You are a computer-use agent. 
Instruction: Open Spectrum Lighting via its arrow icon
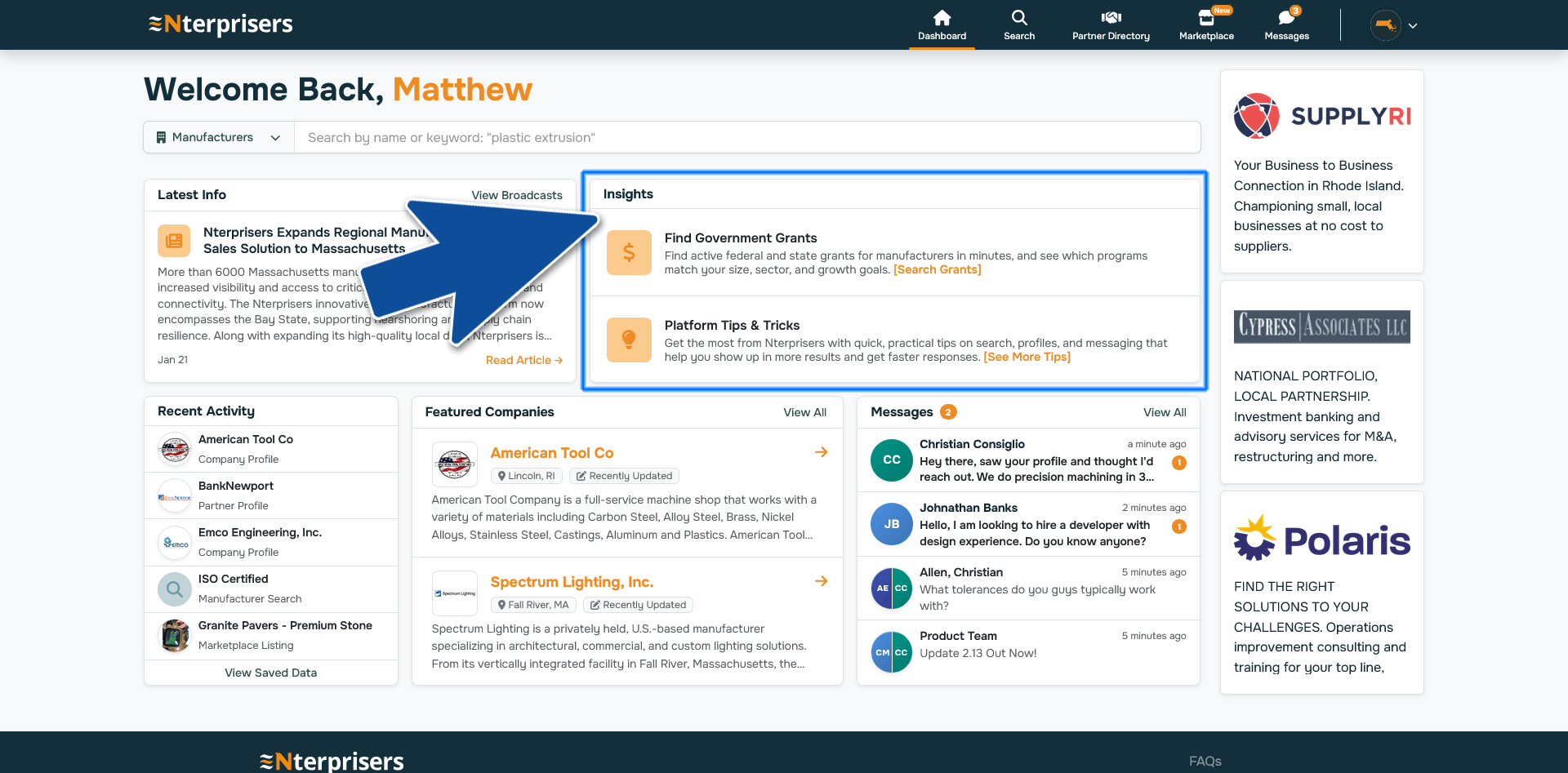point(821,581)
